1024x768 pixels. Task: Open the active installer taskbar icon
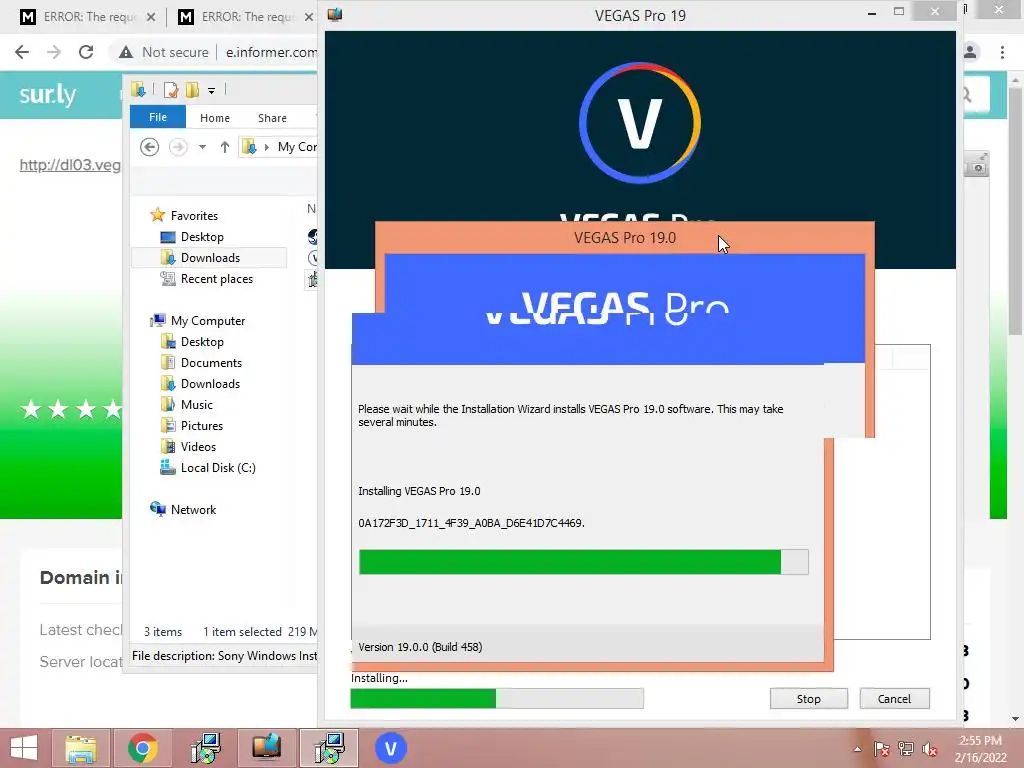coord(329,748)
